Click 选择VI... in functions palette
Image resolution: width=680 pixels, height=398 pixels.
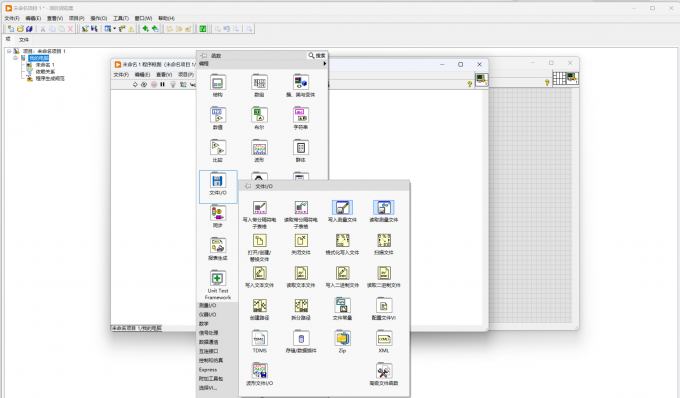[208, 388]
